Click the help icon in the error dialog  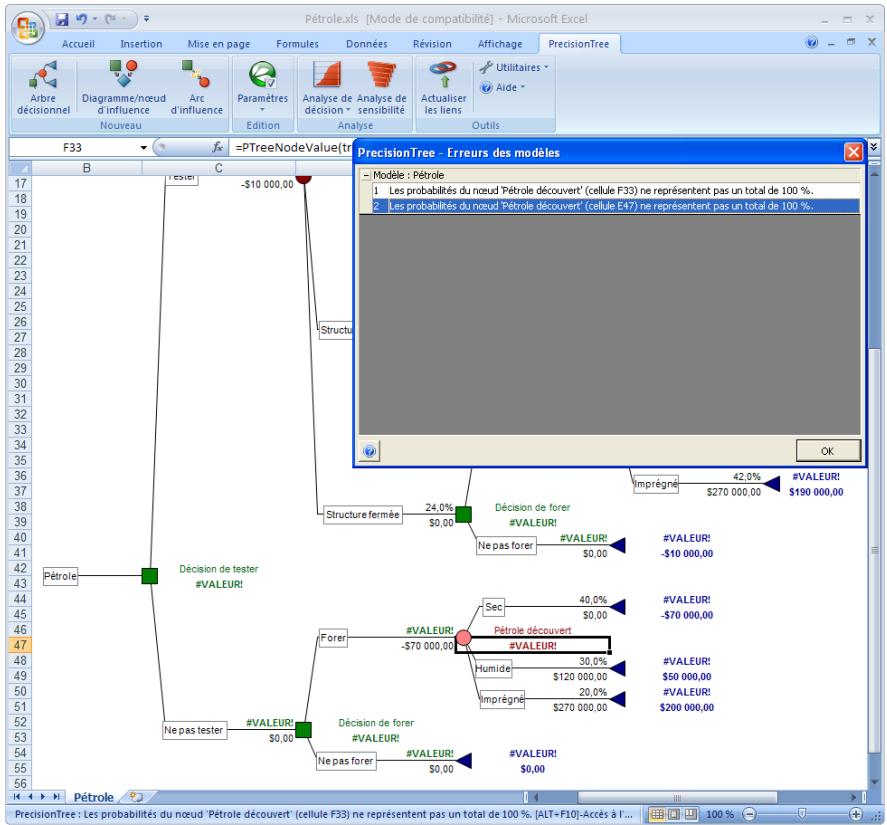point(369,451)
